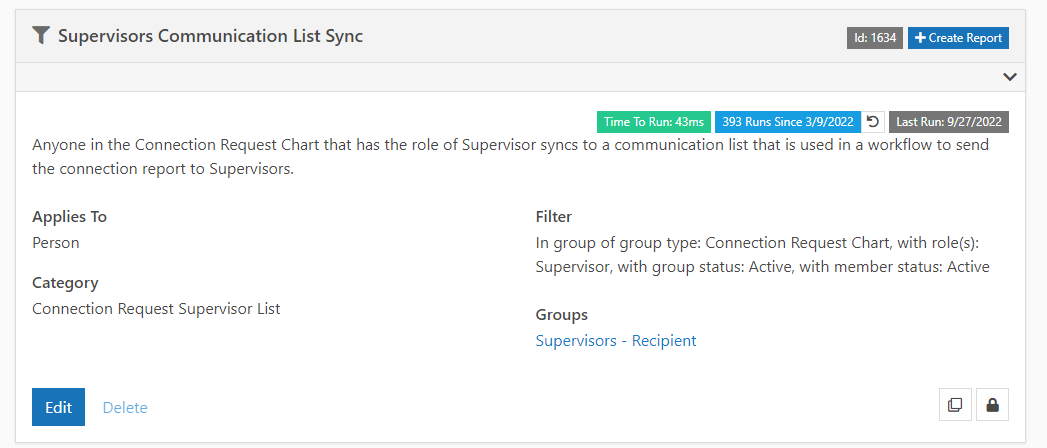Viewport: 1047px width, 448px height.
Task: Click Connection Request Supervisor List text
Action: pos(156,308)
